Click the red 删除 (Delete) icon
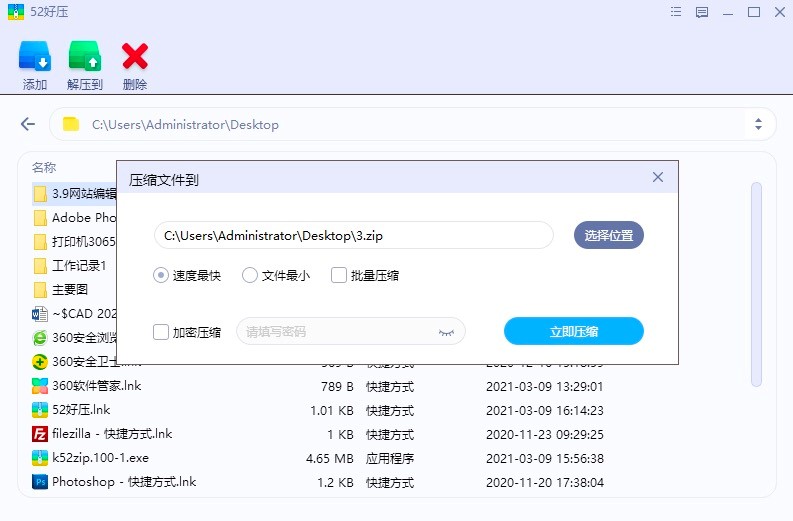Screen dimensions: 793x521 (135, 56)
